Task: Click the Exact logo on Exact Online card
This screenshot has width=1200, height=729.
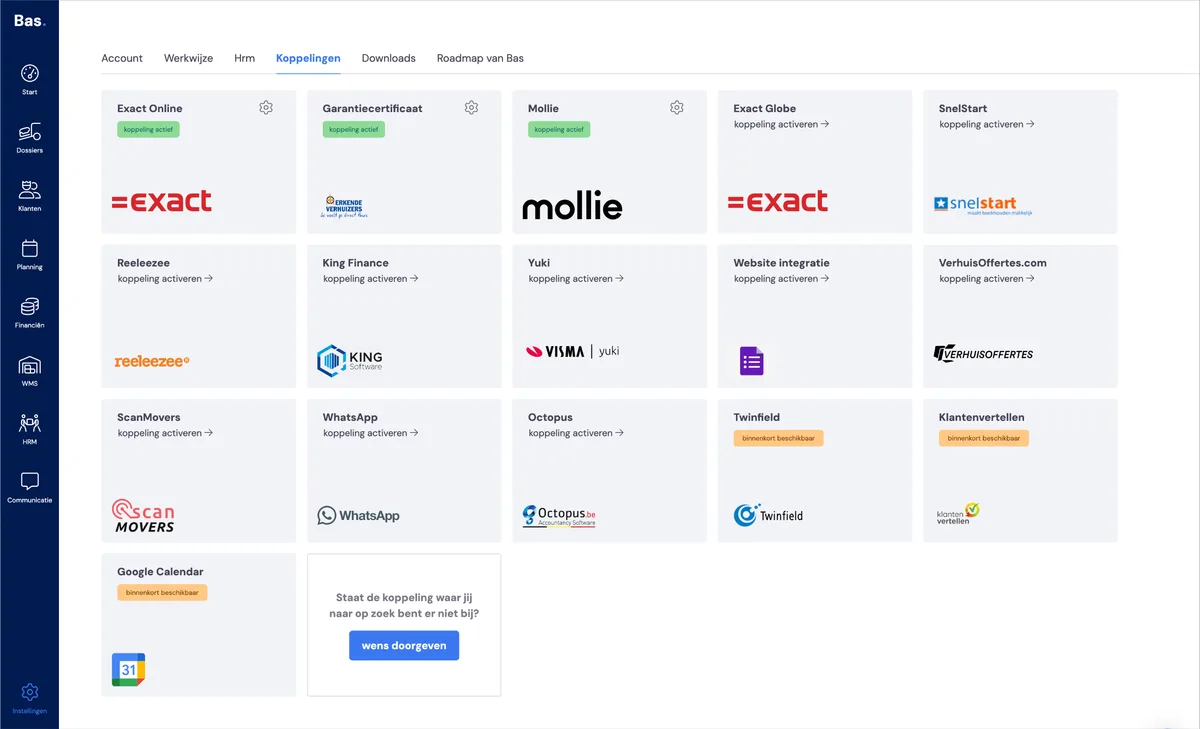Action: click(162, 201)
